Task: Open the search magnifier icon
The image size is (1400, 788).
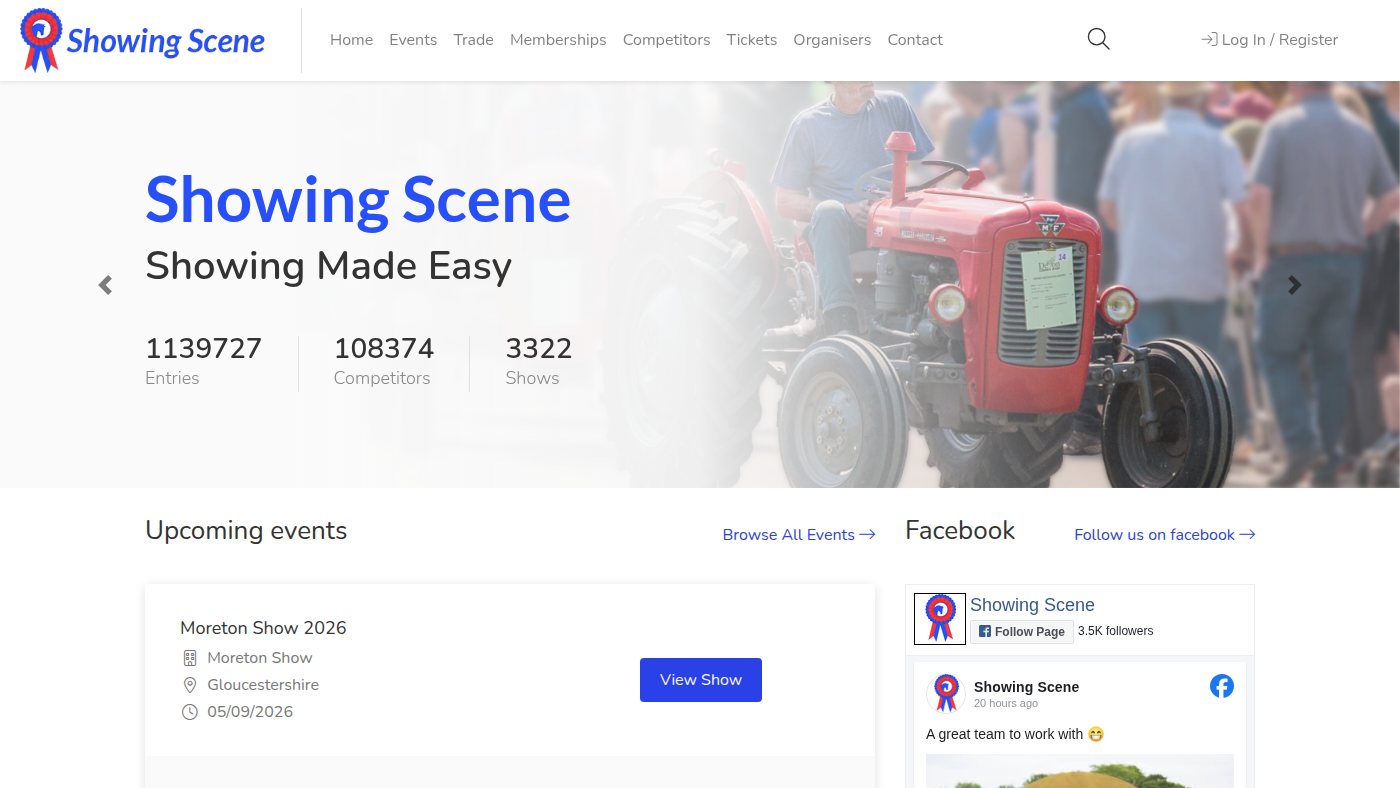Action: point(1098,39)
